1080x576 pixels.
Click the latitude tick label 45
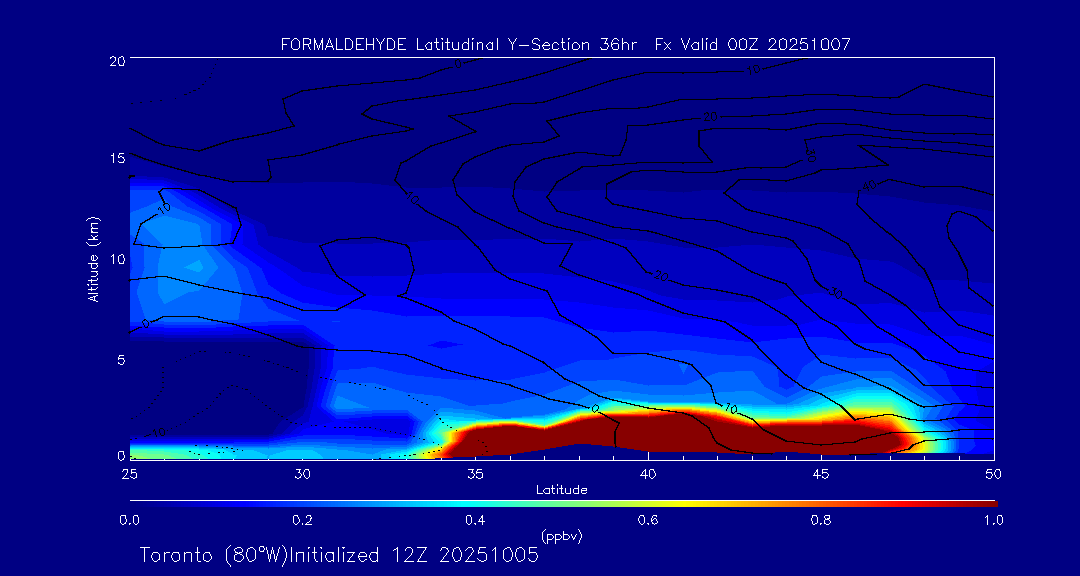[x=821, y=473]
